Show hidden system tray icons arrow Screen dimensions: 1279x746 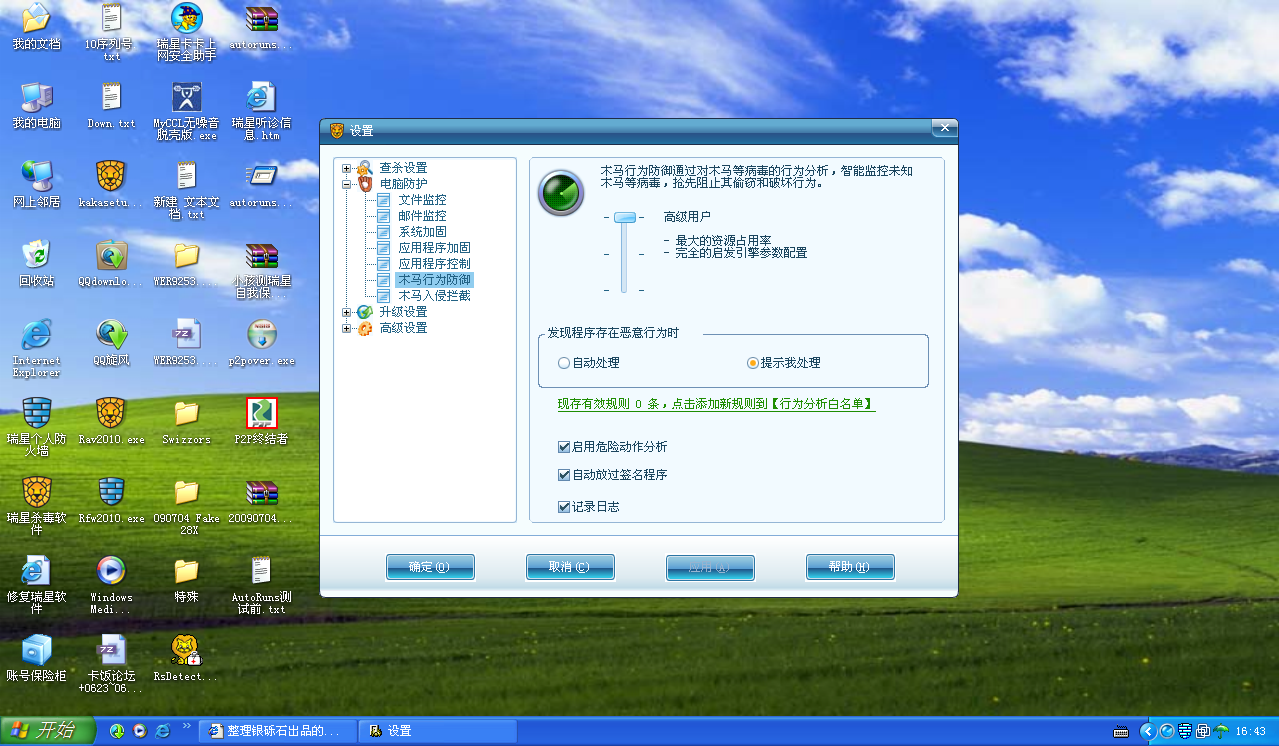pyautogui.click(x=1147, y=731)
